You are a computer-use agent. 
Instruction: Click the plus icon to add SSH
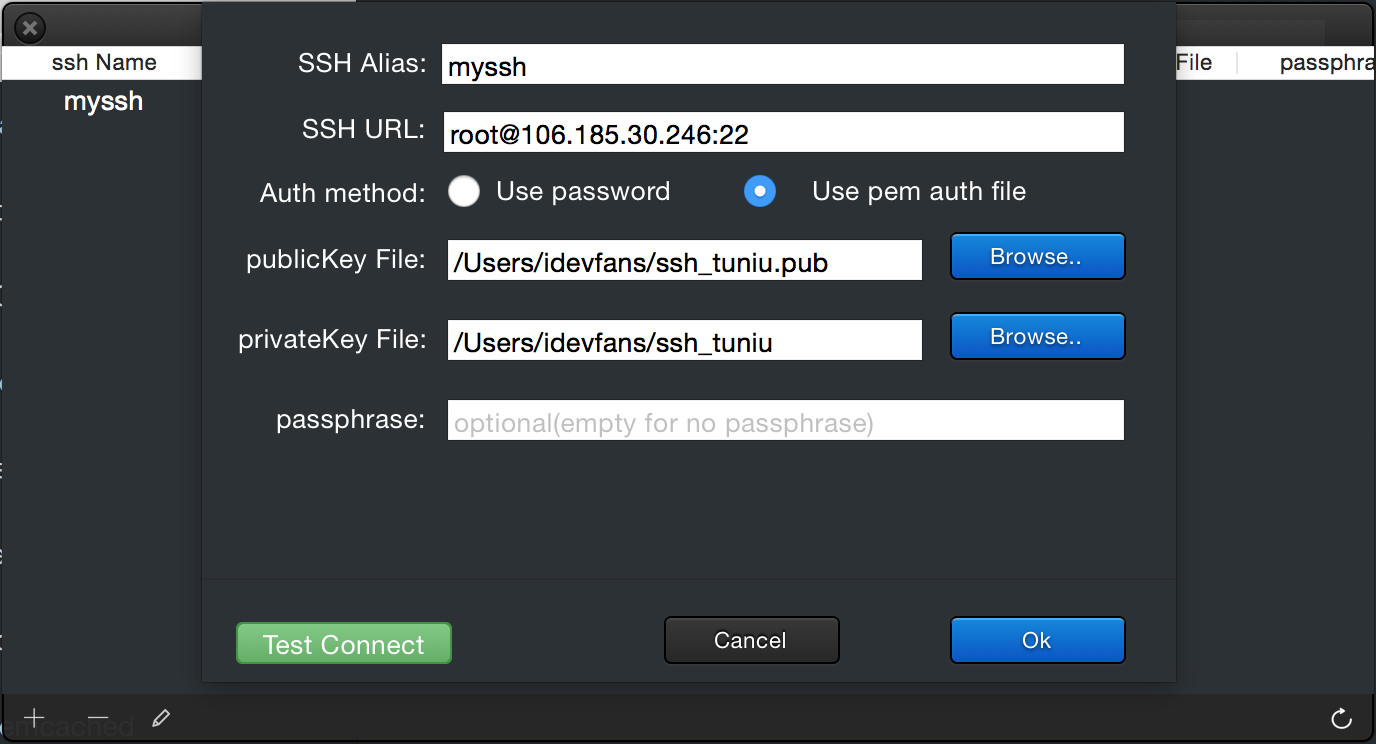tap(34, 718)
